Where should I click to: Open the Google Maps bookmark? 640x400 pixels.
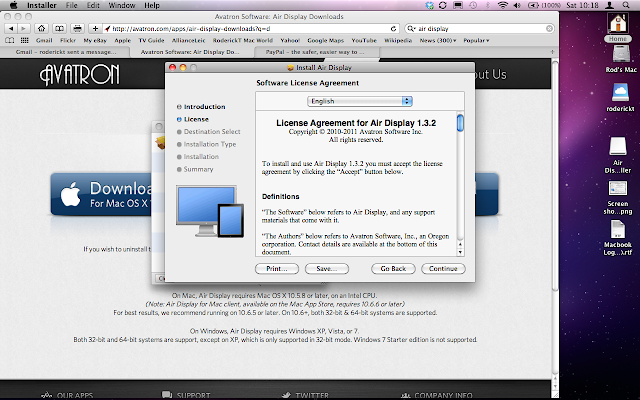(325, 40)
